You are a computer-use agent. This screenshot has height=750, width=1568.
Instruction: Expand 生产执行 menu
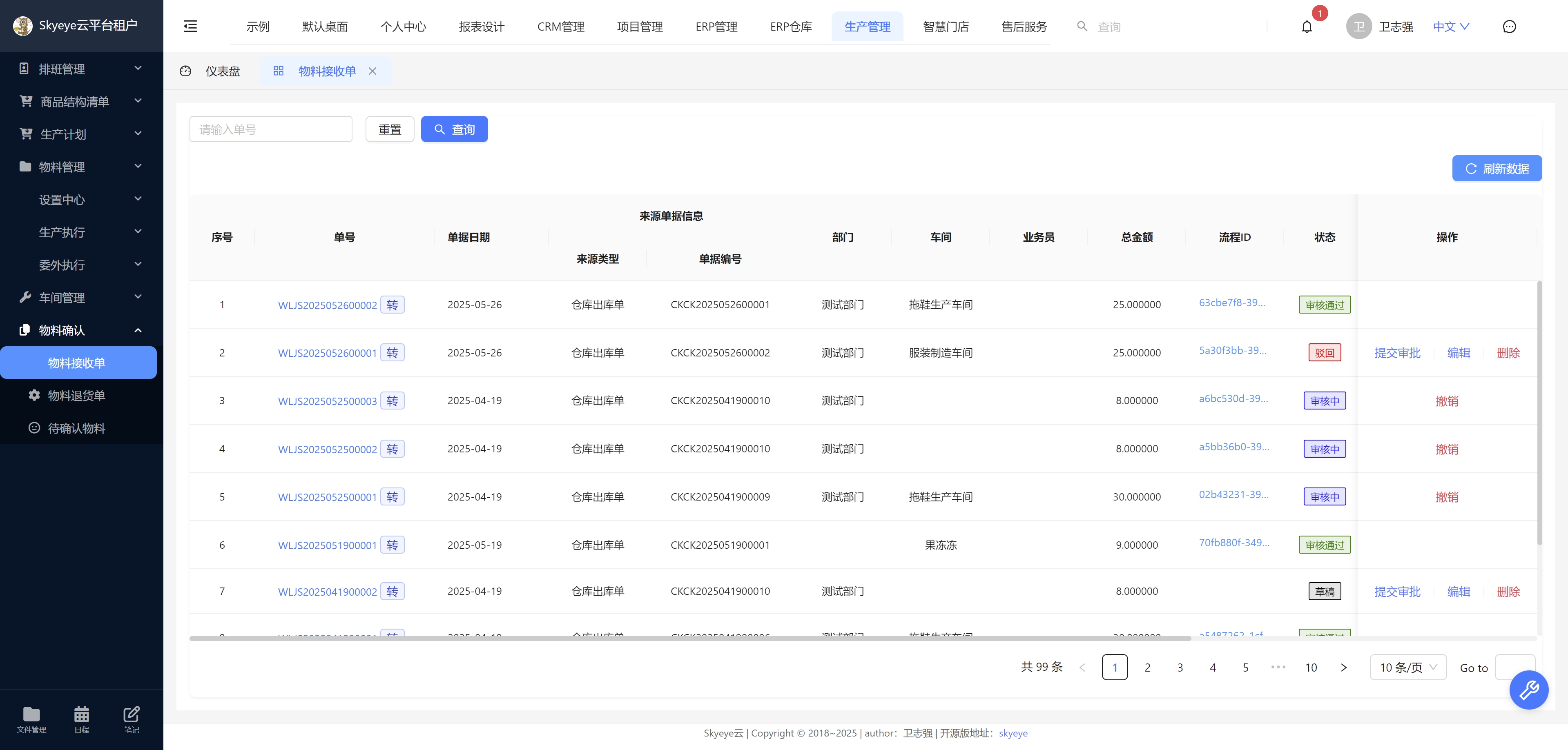82,232
